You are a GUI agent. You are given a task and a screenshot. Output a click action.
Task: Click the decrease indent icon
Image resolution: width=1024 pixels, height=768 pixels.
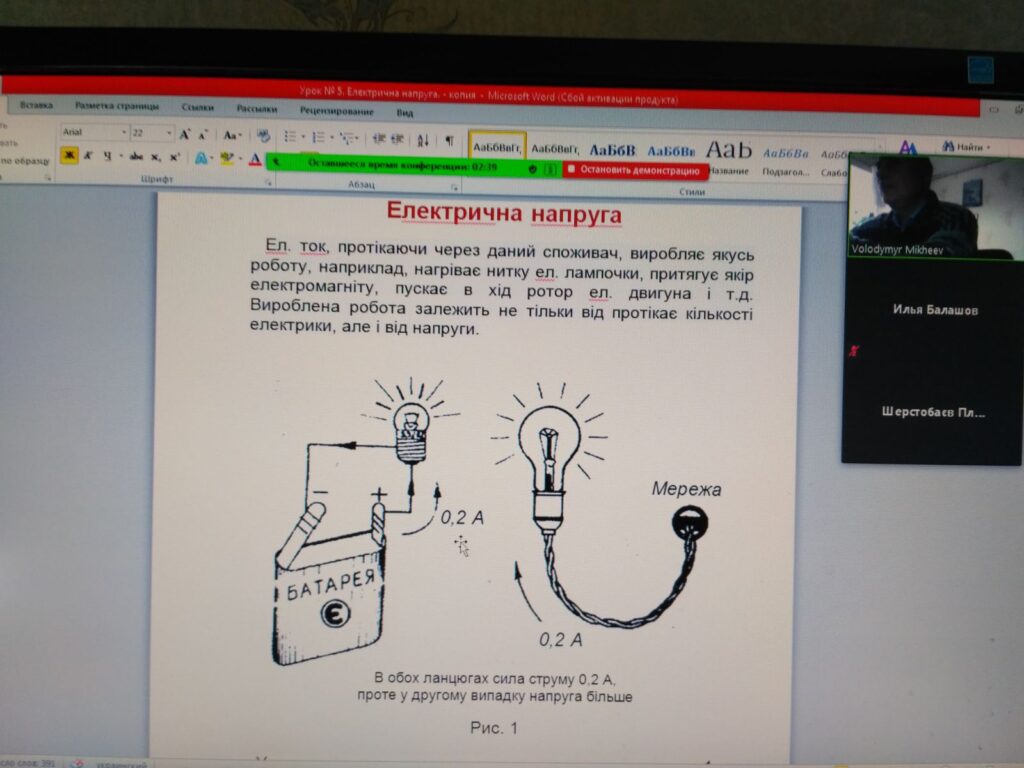pos(378,138)
